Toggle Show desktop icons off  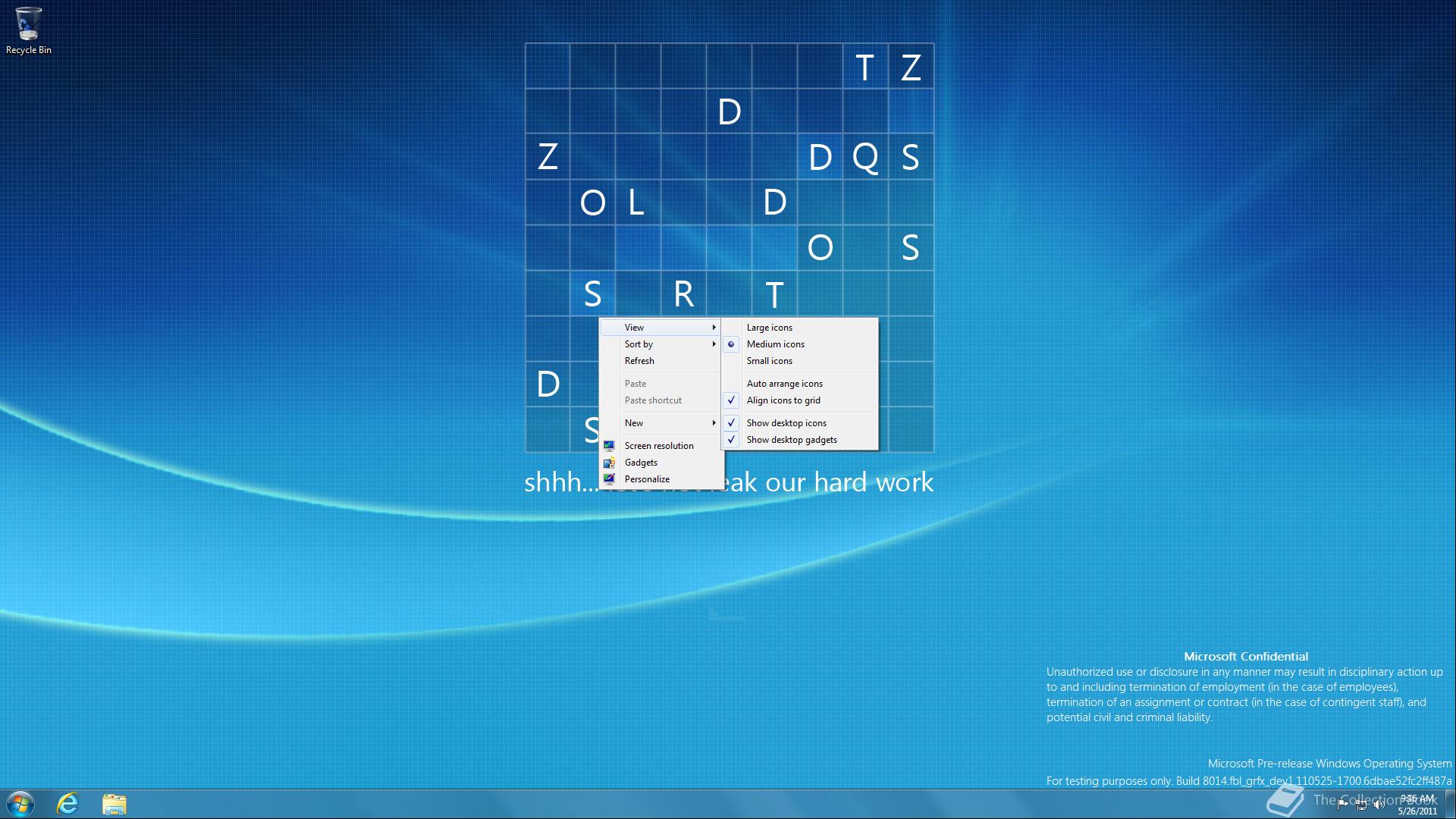tap(801, 423)
